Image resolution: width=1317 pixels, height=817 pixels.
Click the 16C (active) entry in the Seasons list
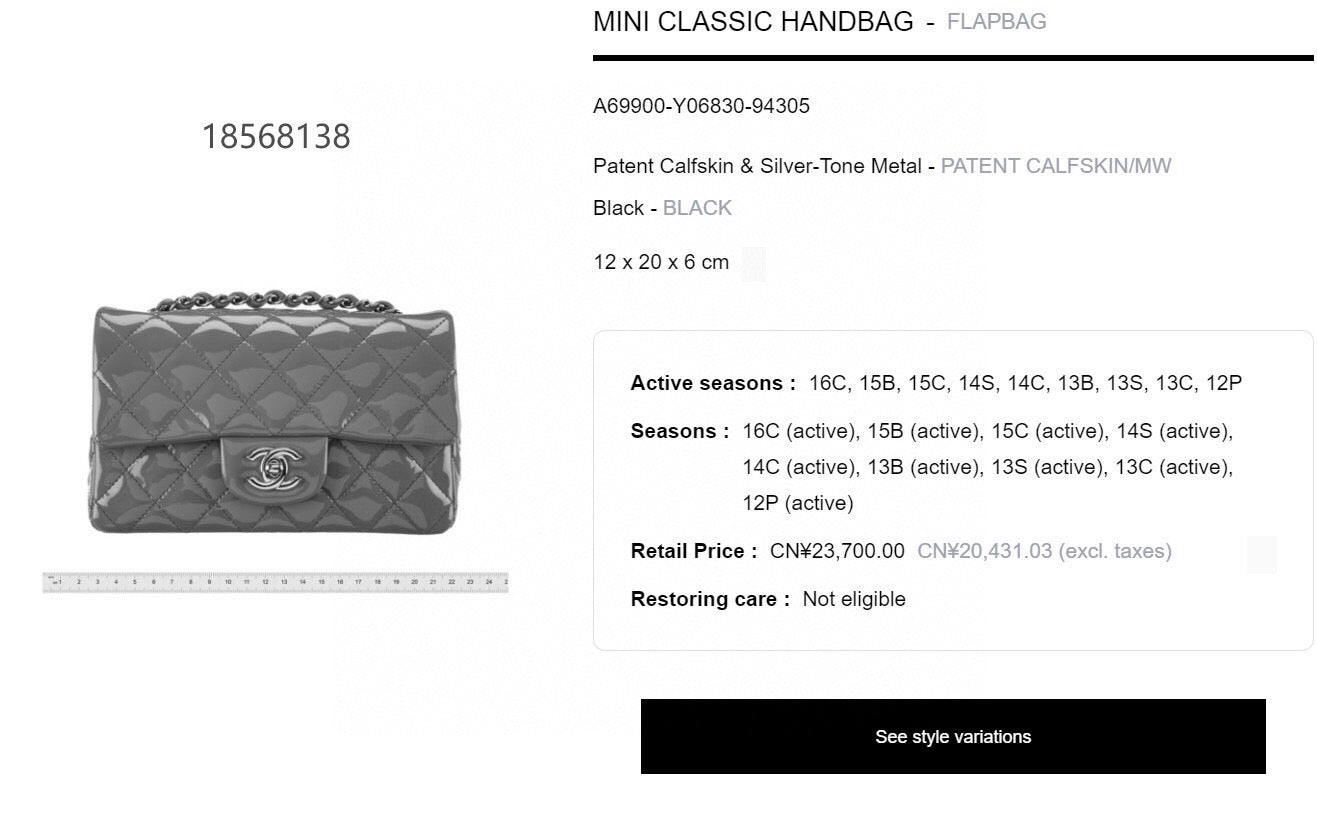tap(799, 431)
